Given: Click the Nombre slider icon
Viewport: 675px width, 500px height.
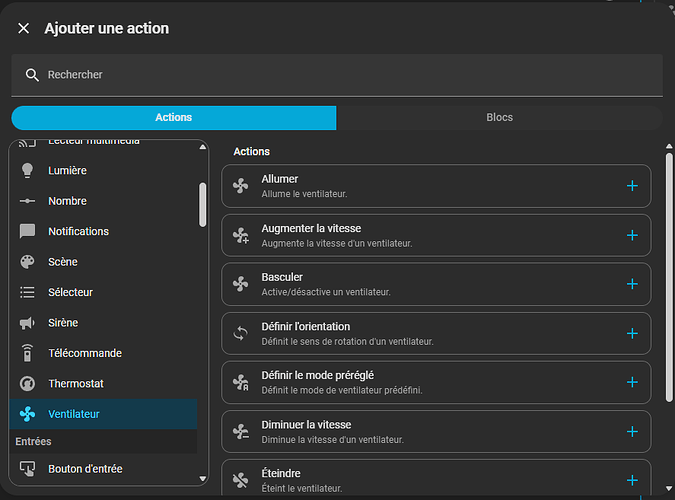Looking at the screenshot, I should coord(28,201).
